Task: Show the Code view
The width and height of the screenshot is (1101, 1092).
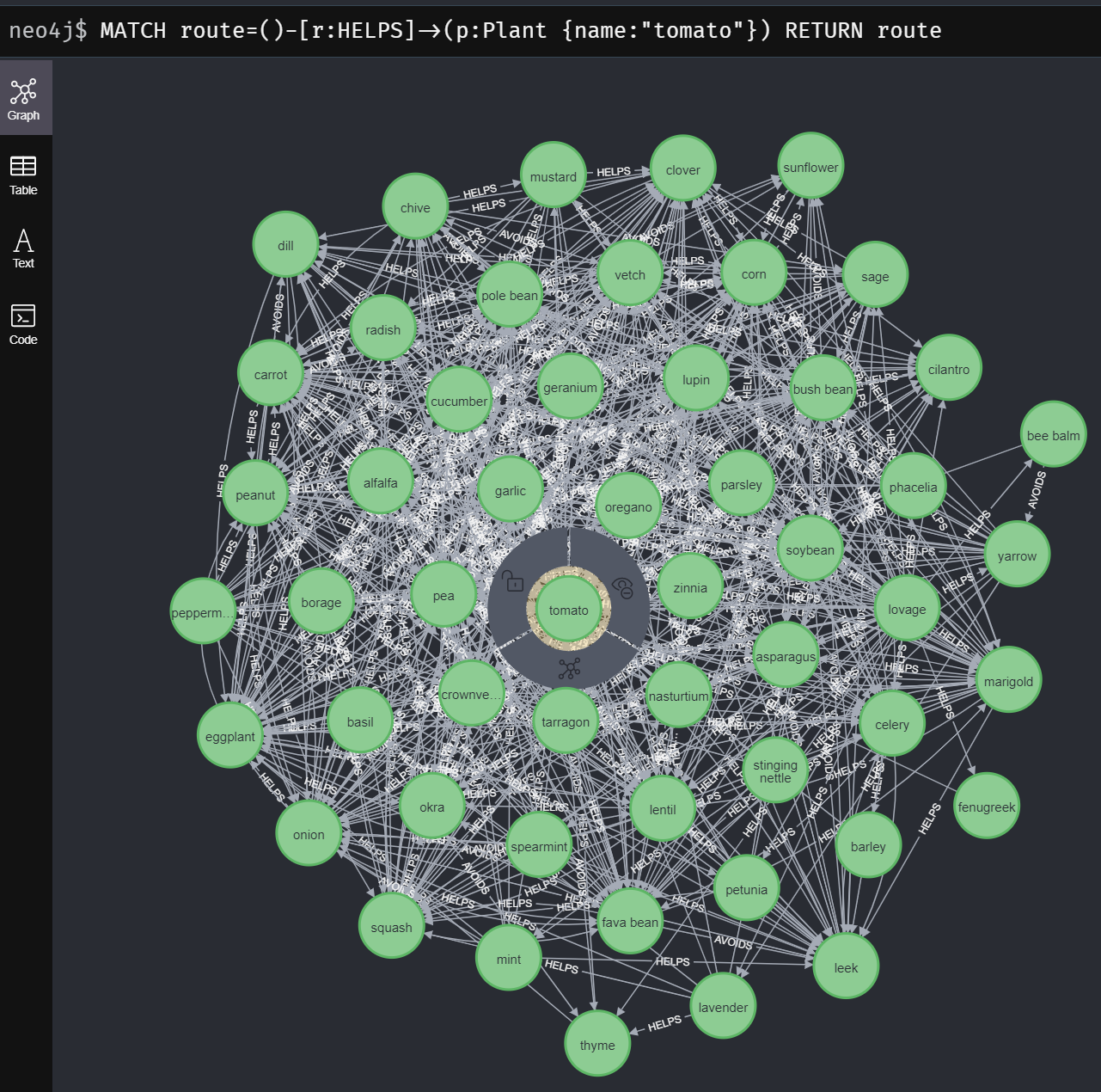Action: 24,324
